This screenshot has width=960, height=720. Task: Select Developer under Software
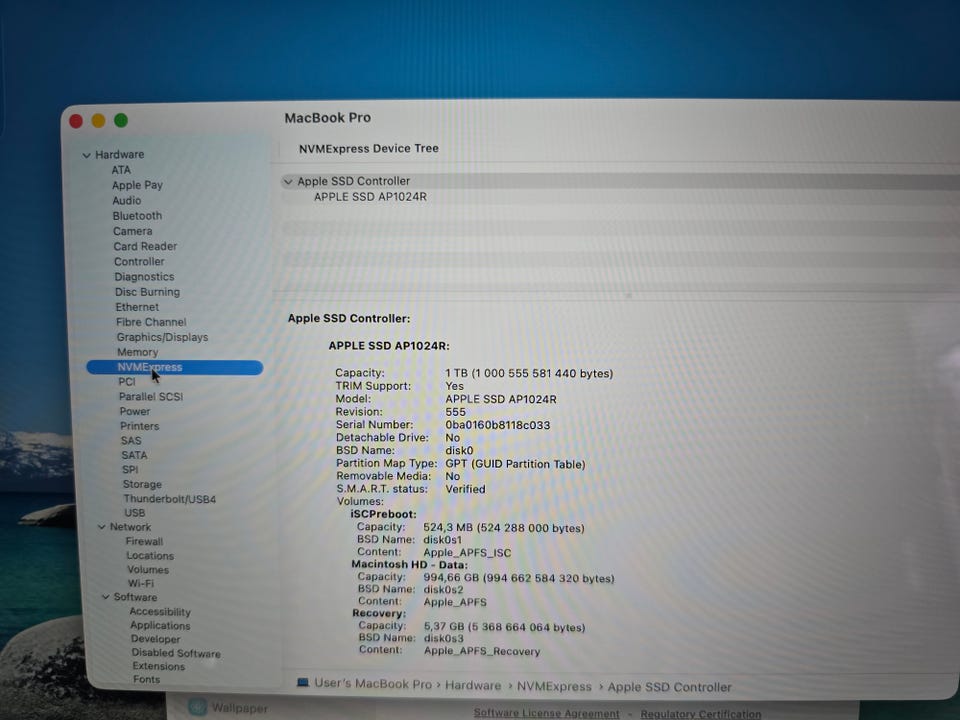click(x=156, y=639)
